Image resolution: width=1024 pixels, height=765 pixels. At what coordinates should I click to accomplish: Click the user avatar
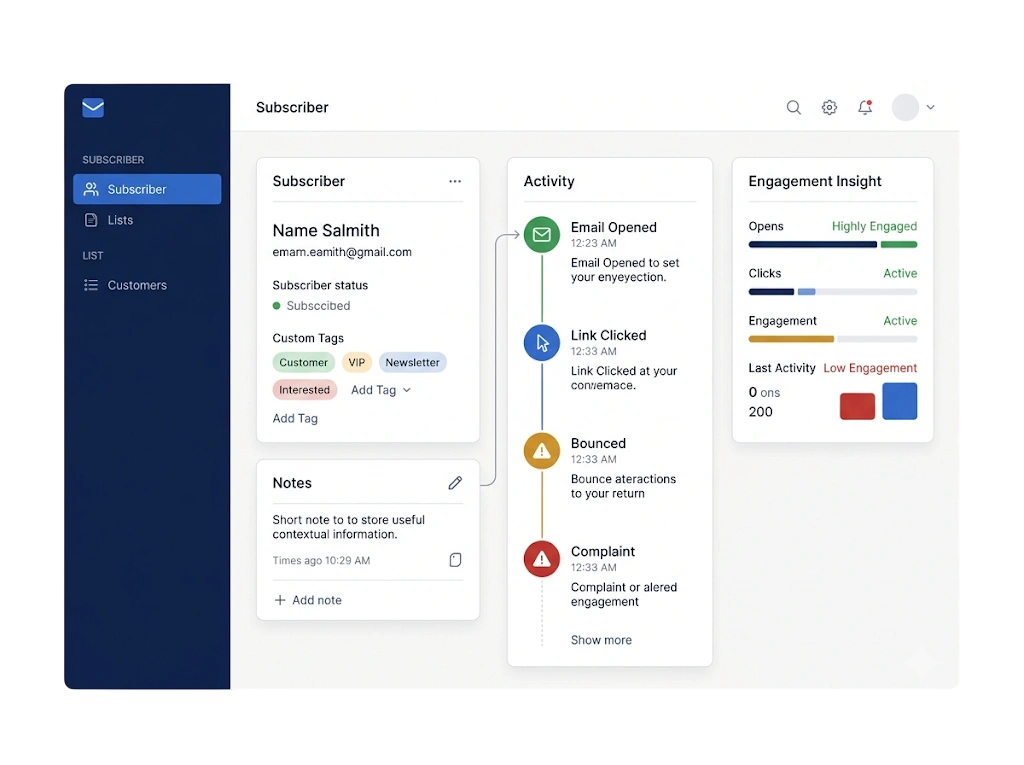click(905, 107)
